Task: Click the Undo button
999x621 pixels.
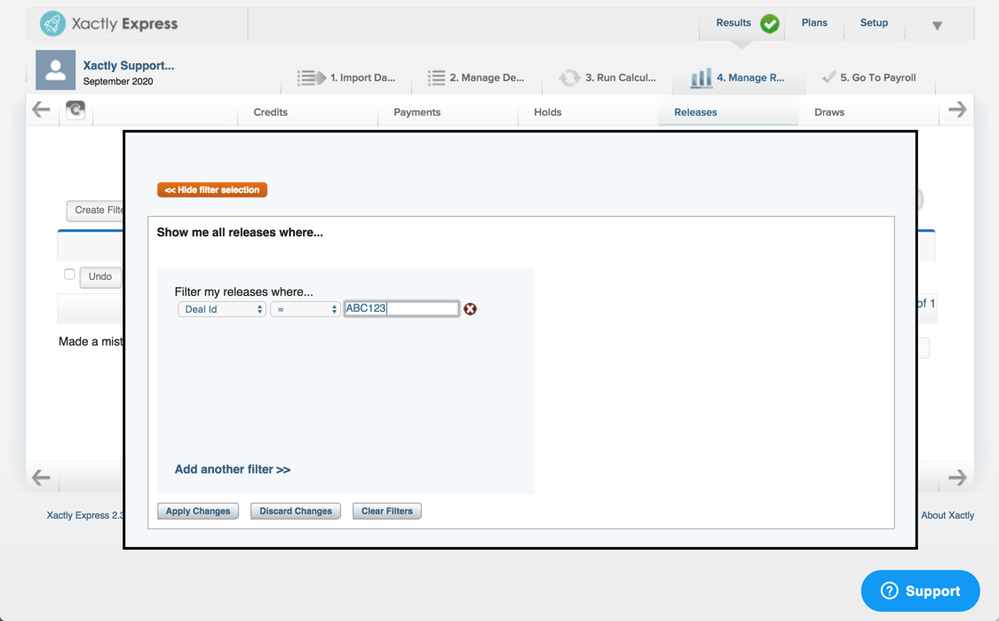Action: click(100, 277)
